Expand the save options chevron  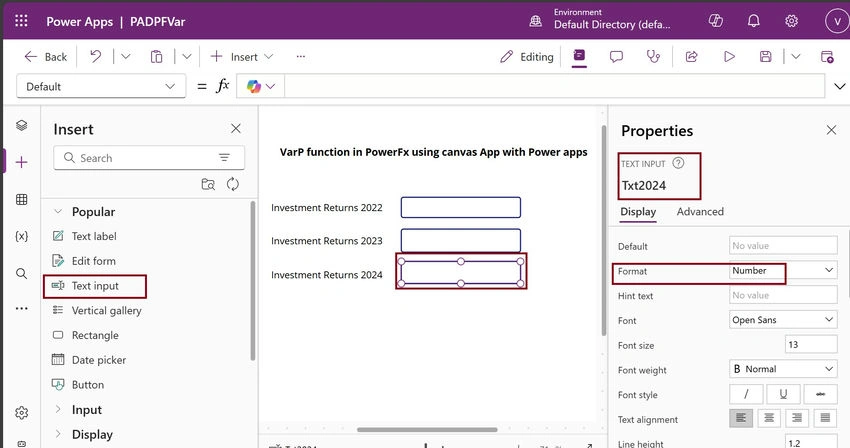(x=795, y=56)
